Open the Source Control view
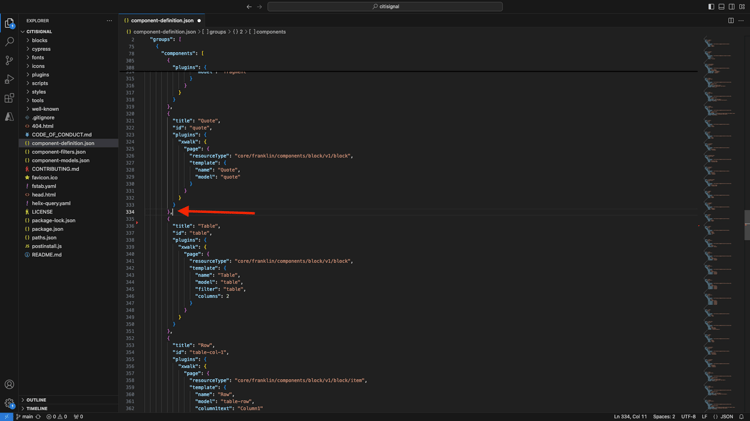The image size is (750, 421). (9, 60)
